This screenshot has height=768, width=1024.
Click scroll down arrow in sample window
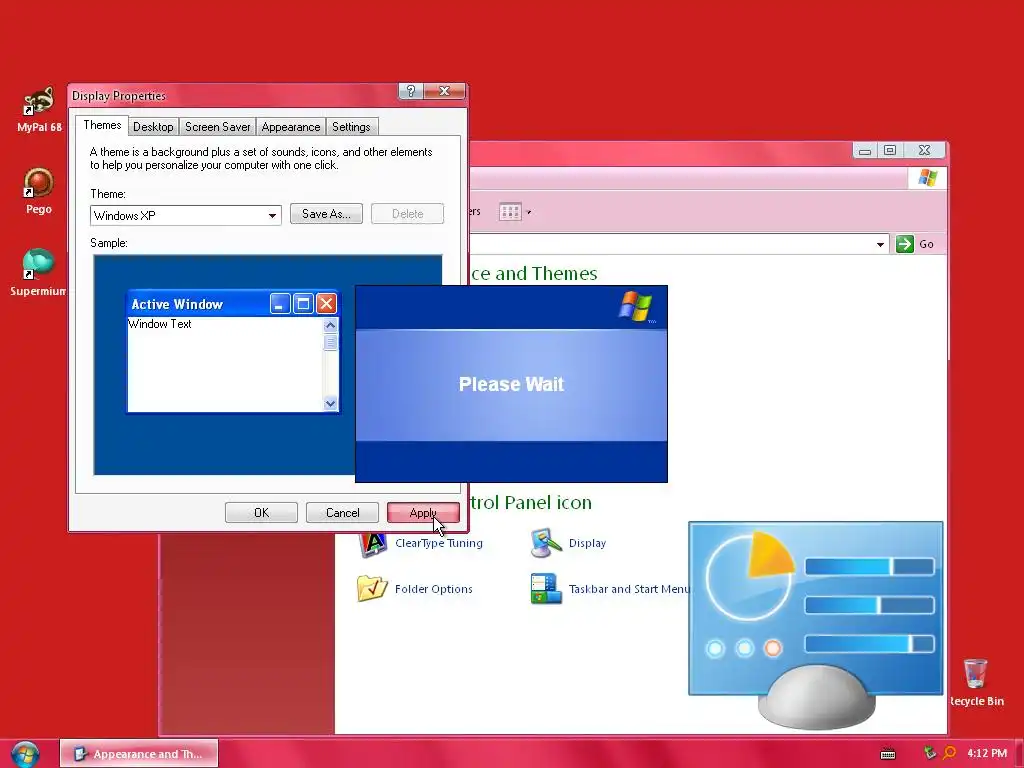(x=330, y=404)
